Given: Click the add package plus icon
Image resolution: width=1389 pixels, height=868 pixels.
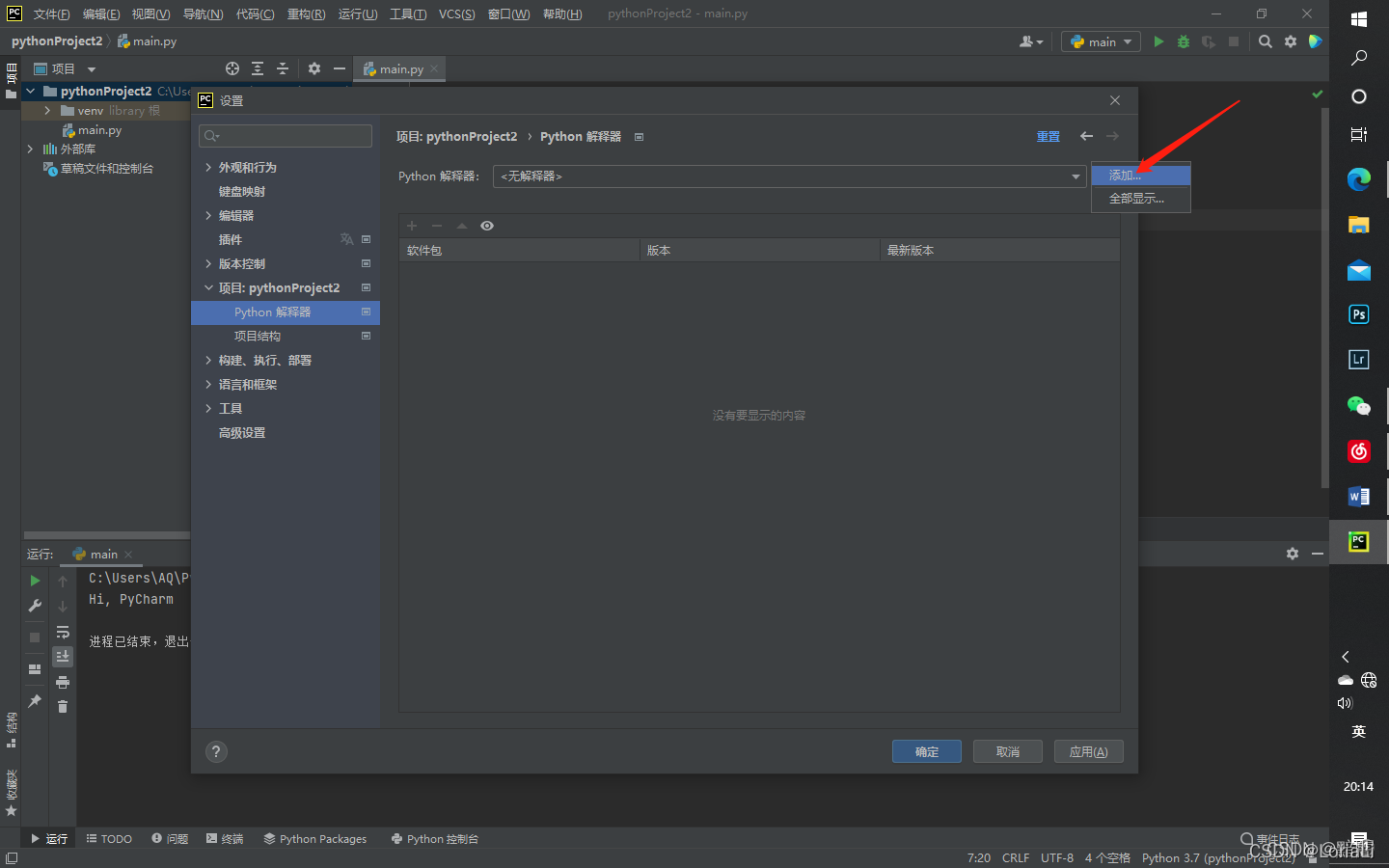Looking at the screenshot, I should (412, 226).
